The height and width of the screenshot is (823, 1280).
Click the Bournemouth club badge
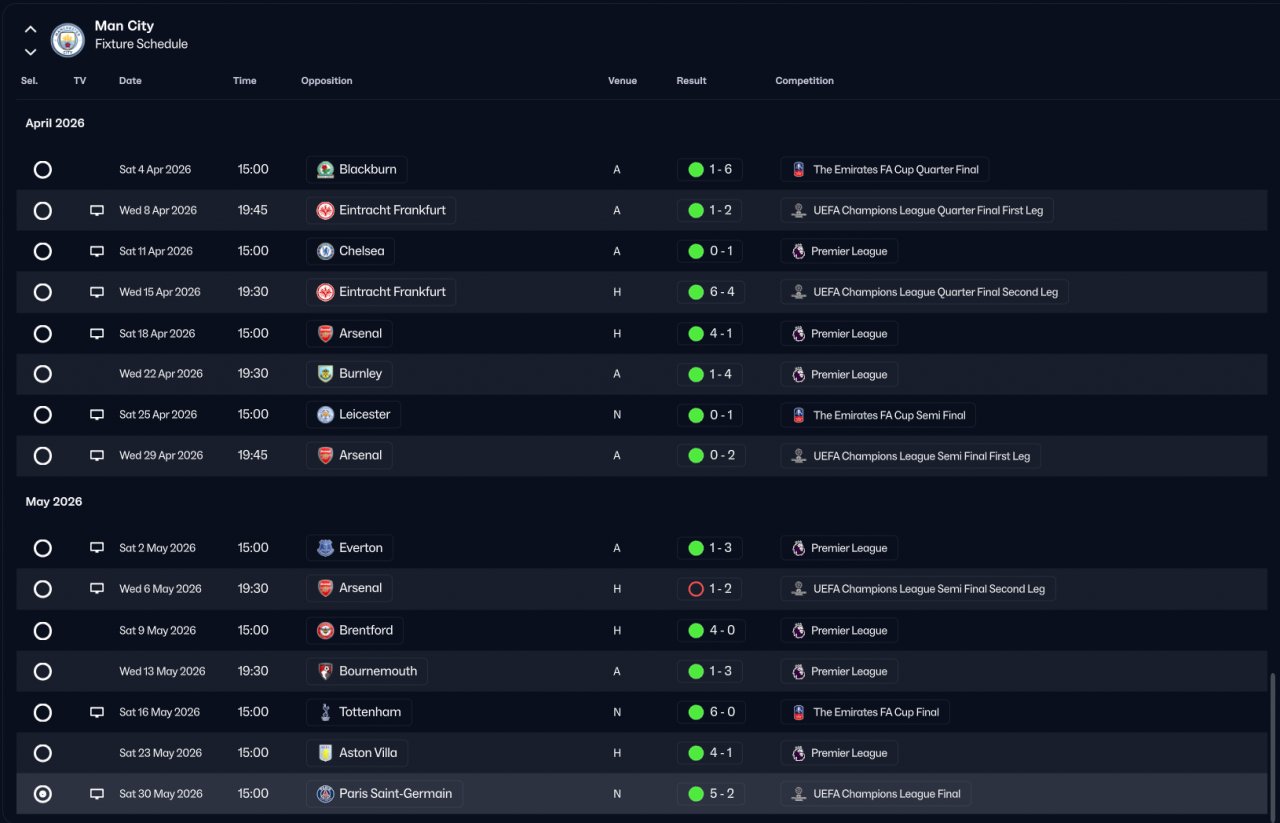tap(325, 671)
